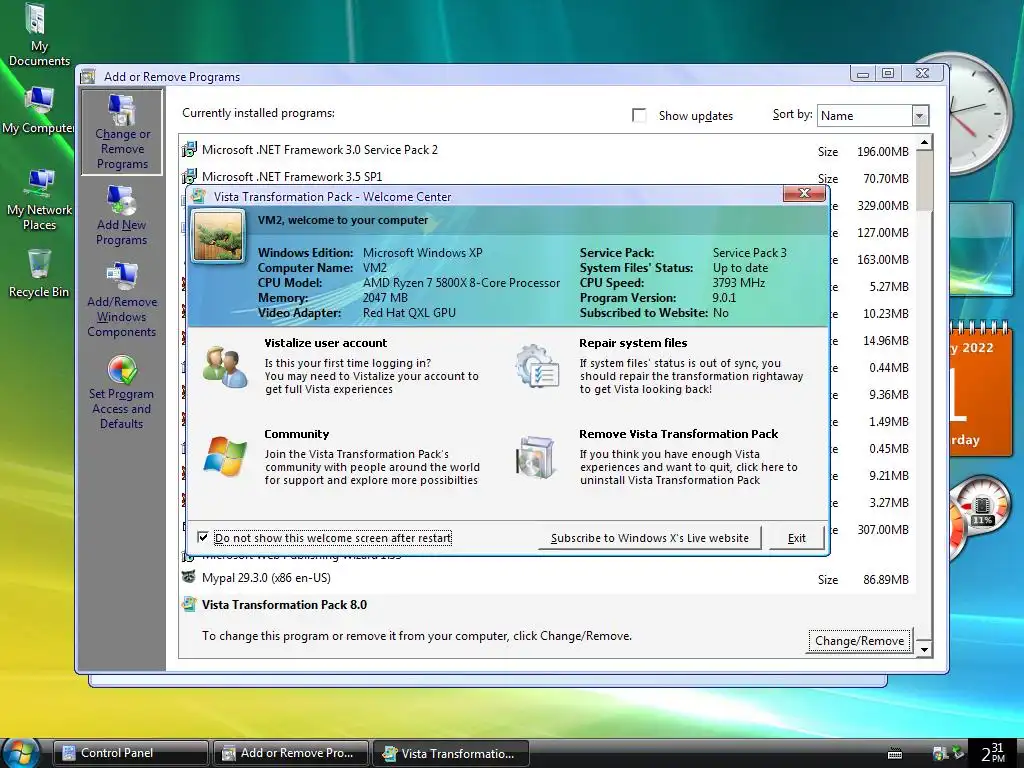The width and height of the screenshot is (1024, 768).
Task: Click Vista Transformation Pack 8.0 list icon
Action: [x=189, y=604]
